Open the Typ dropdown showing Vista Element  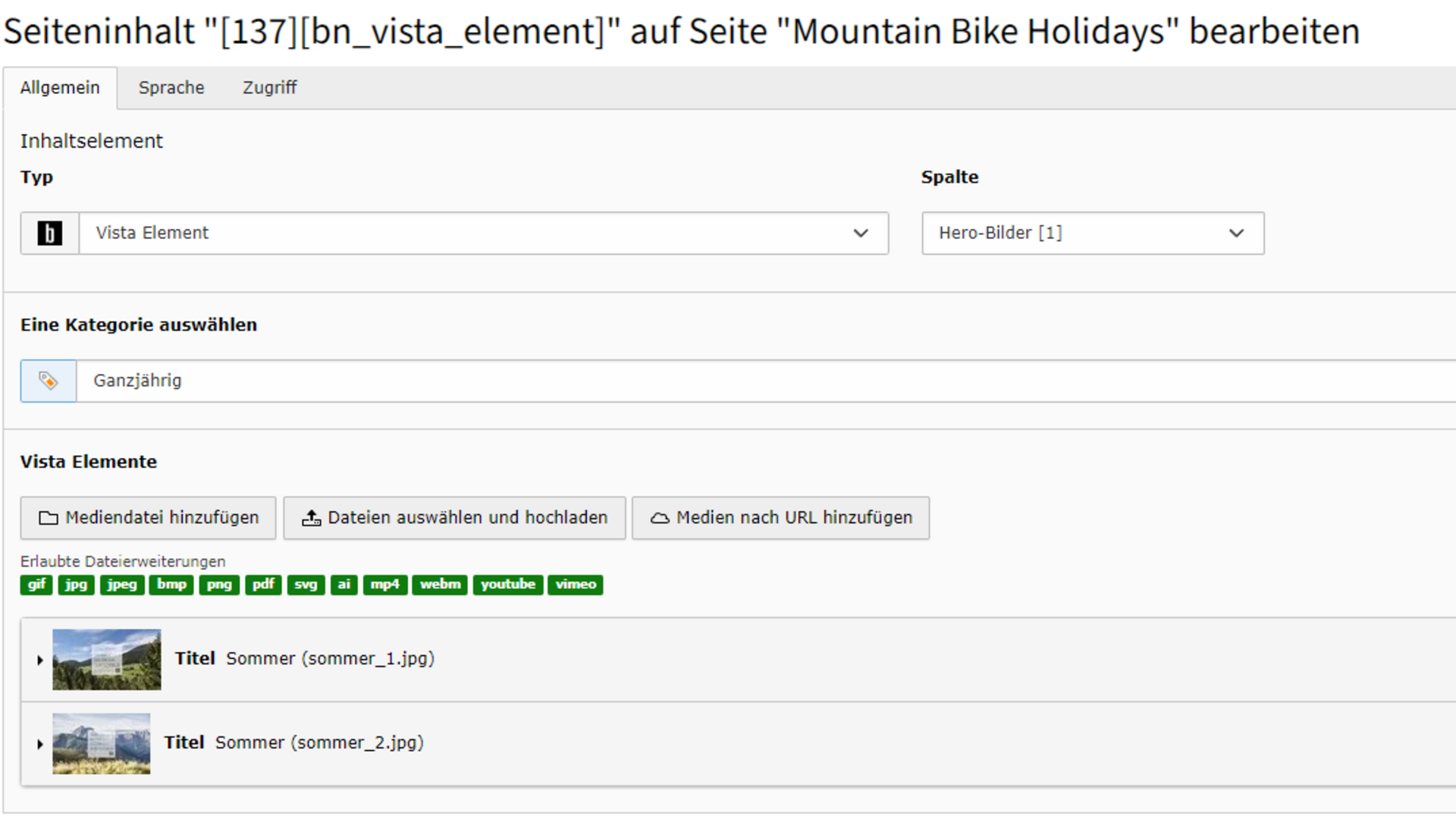[483, 233]
